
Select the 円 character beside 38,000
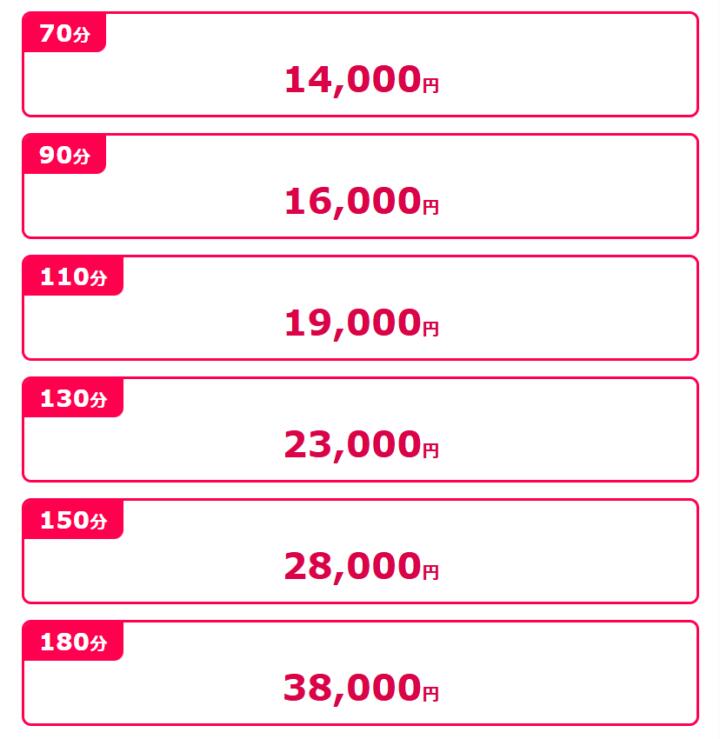[x=431, y=694]
